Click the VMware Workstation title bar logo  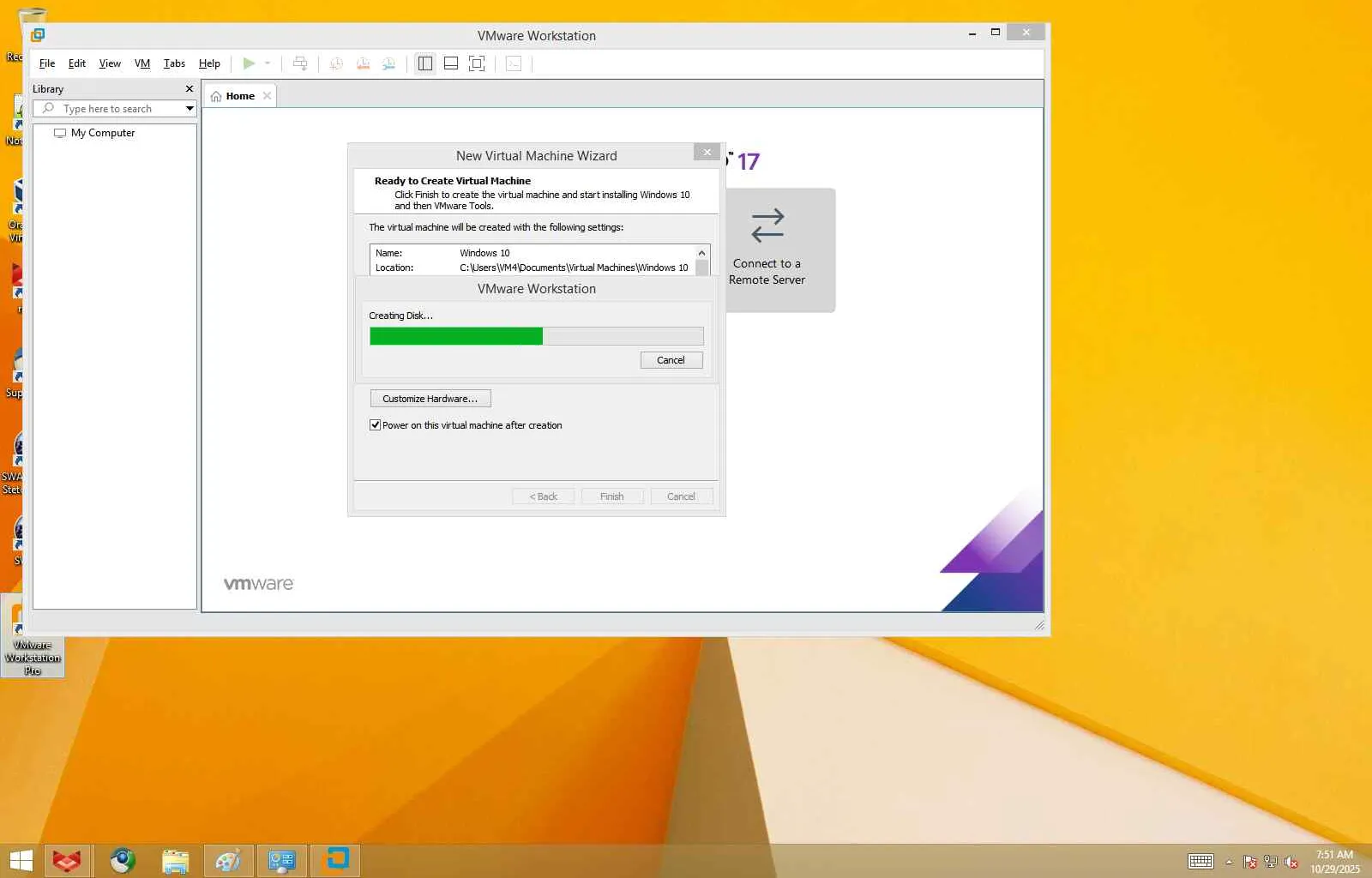(38, 35)
